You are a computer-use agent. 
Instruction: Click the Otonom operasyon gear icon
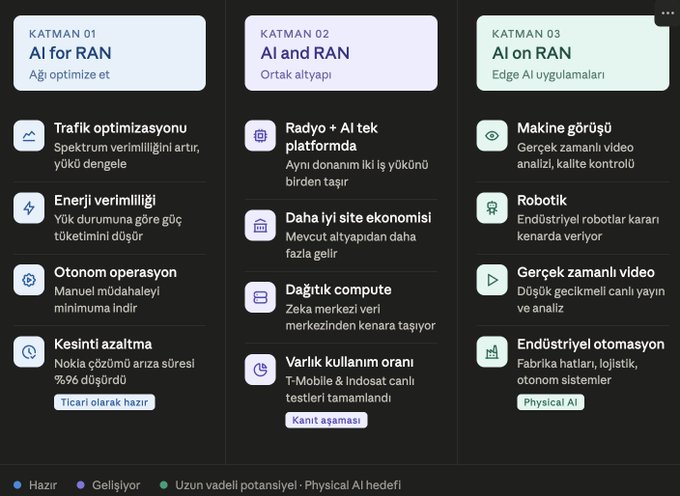pos(29,280)
